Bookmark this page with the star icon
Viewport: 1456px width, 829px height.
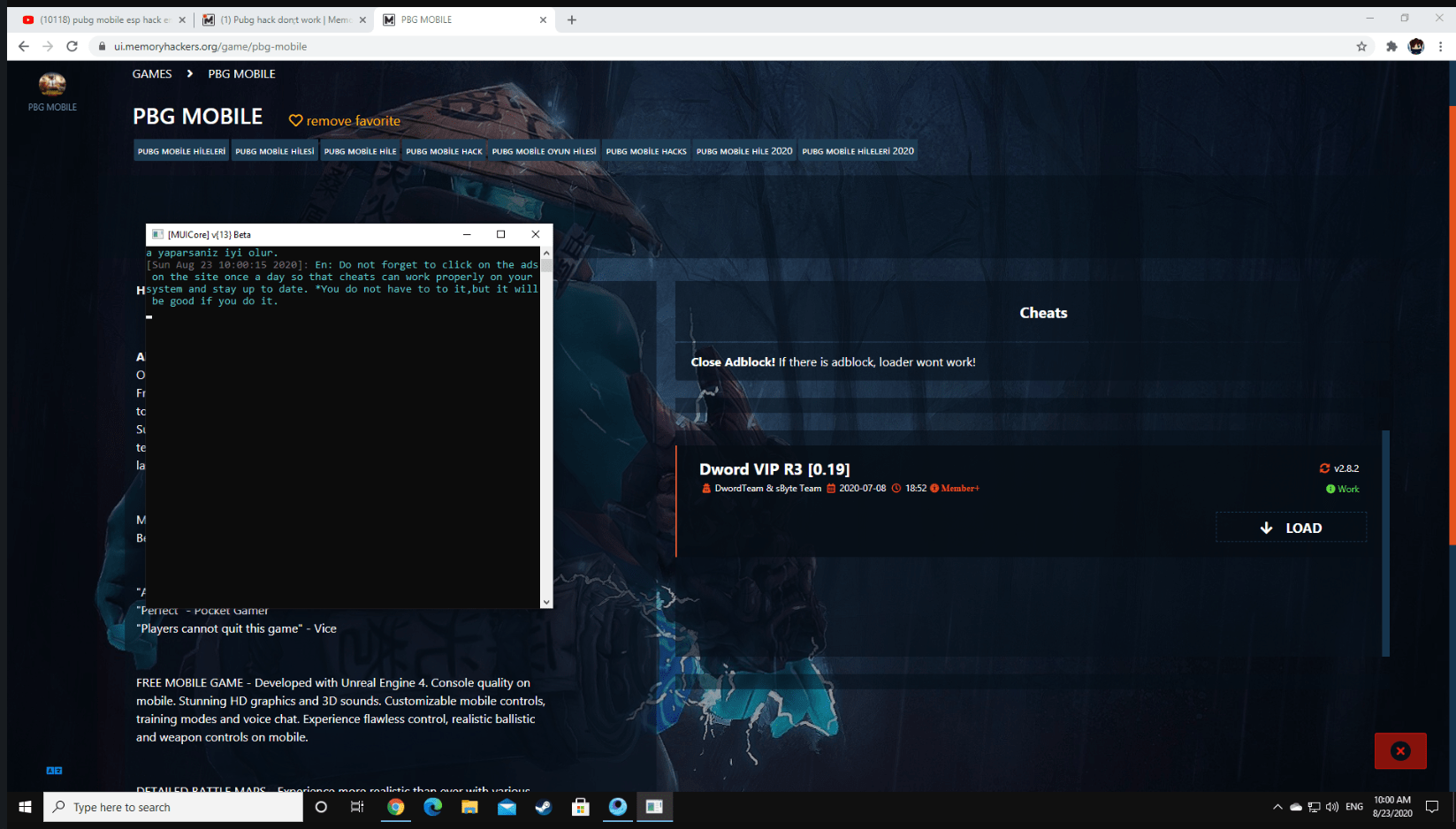[x=1361, y=47]
